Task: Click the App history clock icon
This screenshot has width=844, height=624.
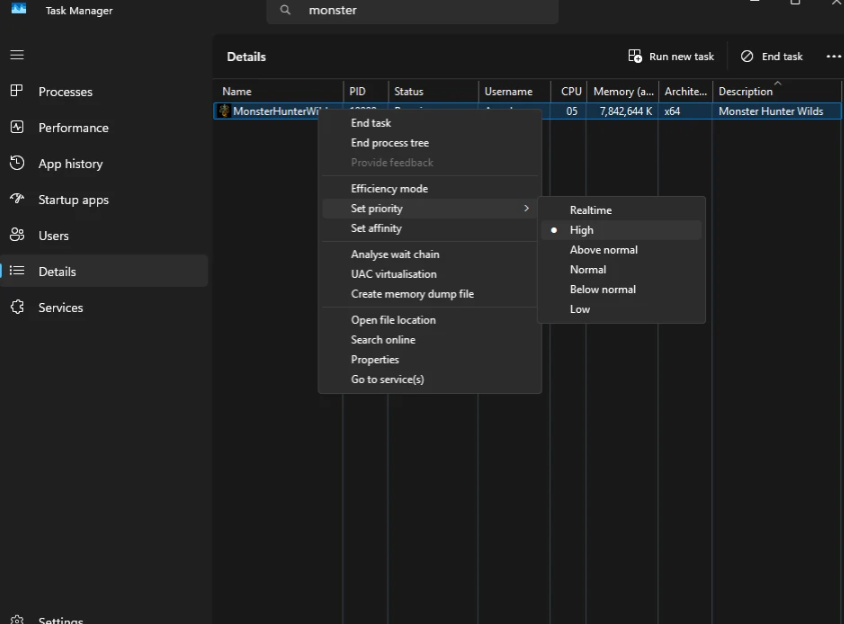Action: [17, 163]
